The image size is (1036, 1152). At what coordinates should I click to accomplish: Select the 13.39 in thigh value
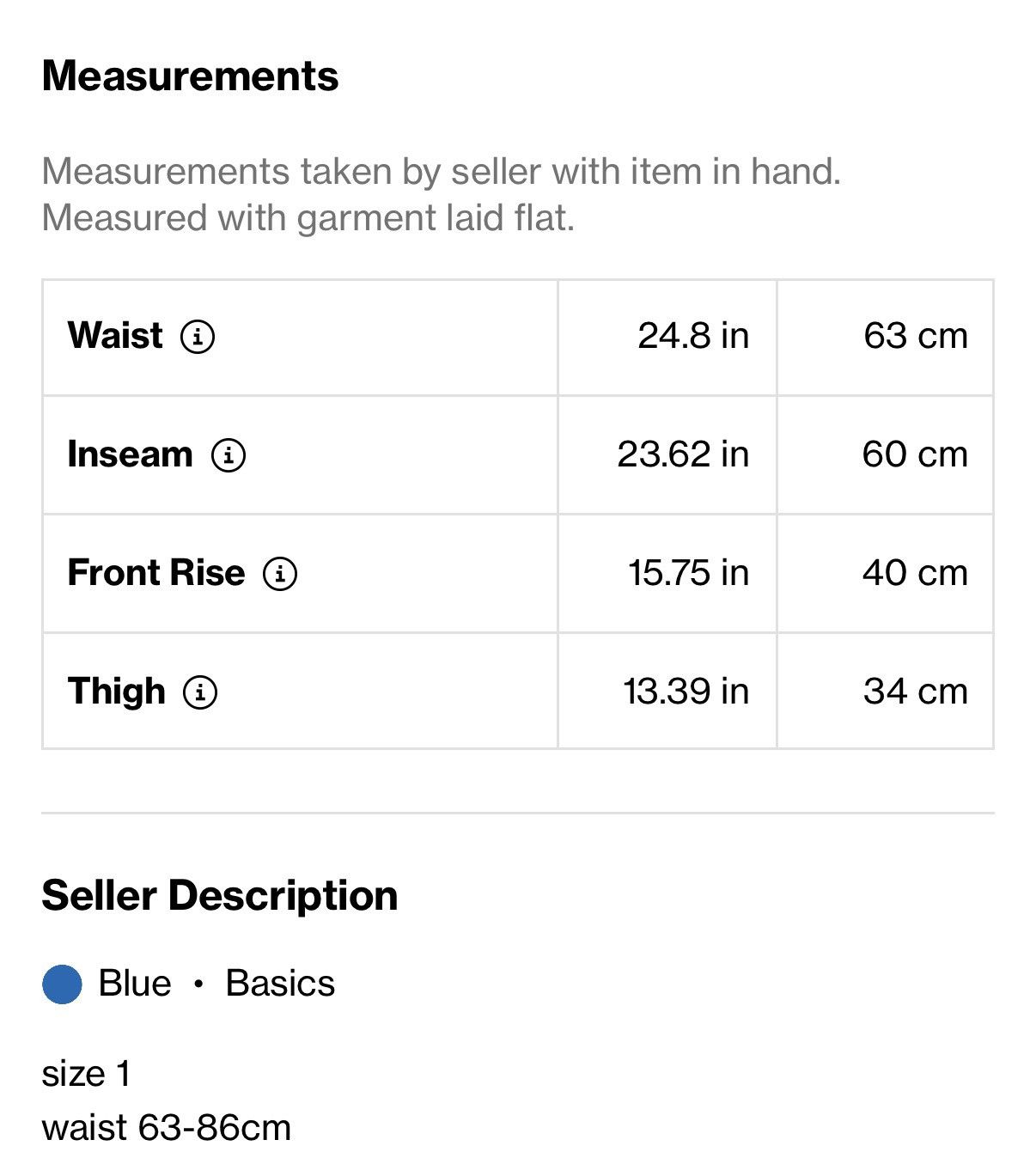(x=686, y=691)
